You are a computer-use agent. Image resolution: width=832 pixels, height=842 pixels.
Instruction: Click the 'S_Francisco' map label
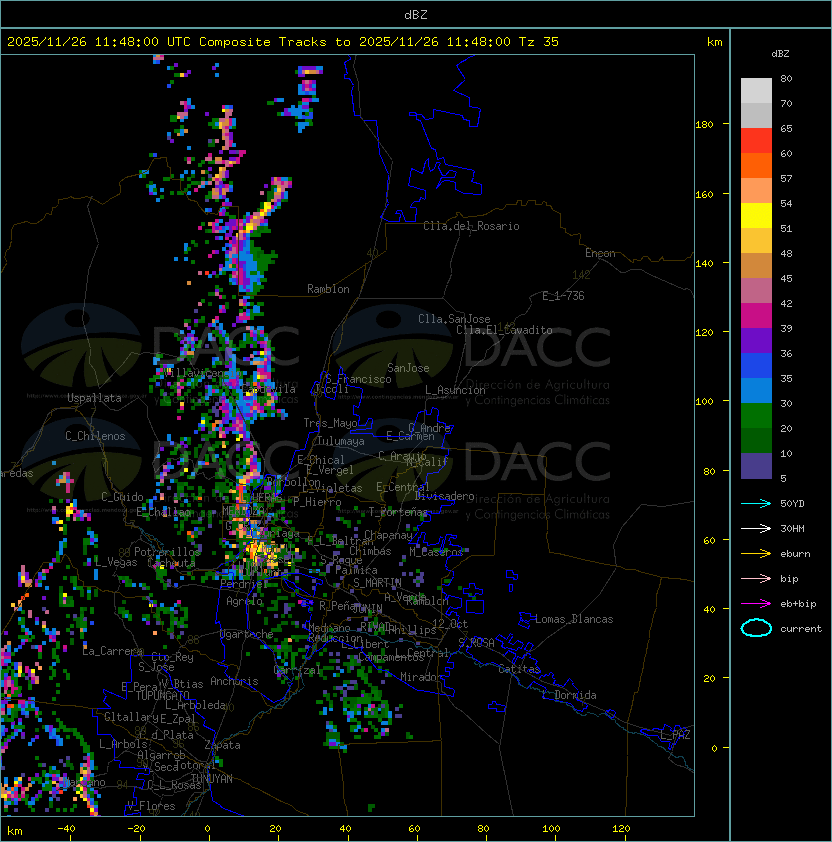358,379
